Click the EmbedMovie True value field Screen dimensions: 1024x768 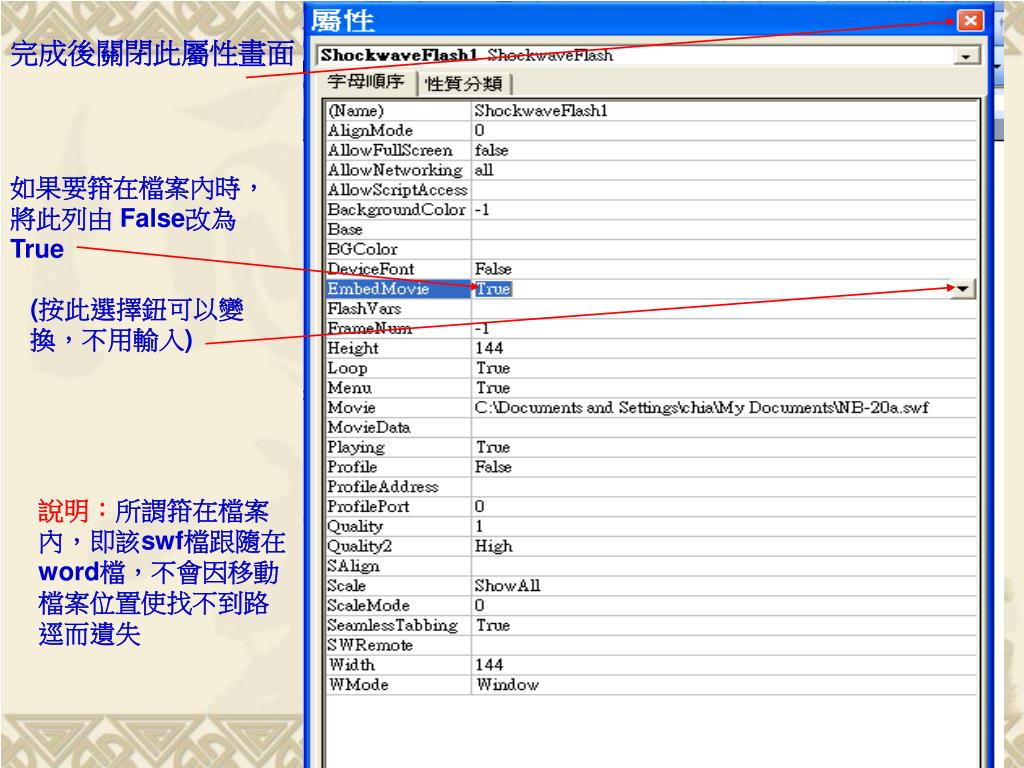(711, 289)
